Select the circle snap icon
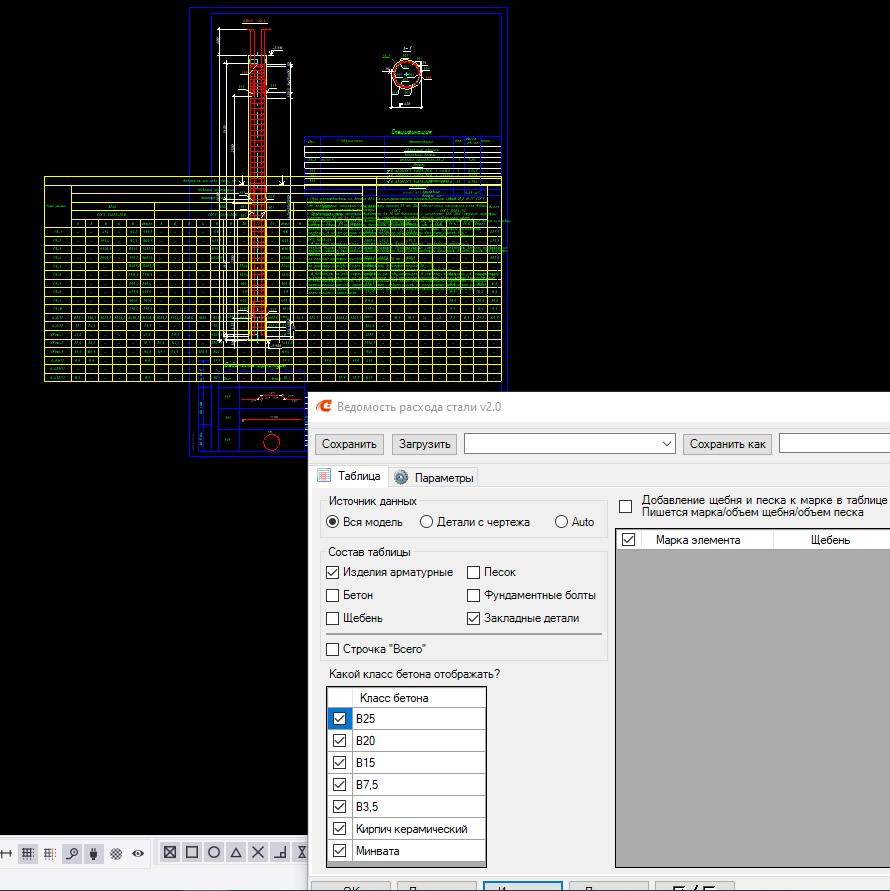The width and height of the screenshot is (890, 891). click(214, 852)
